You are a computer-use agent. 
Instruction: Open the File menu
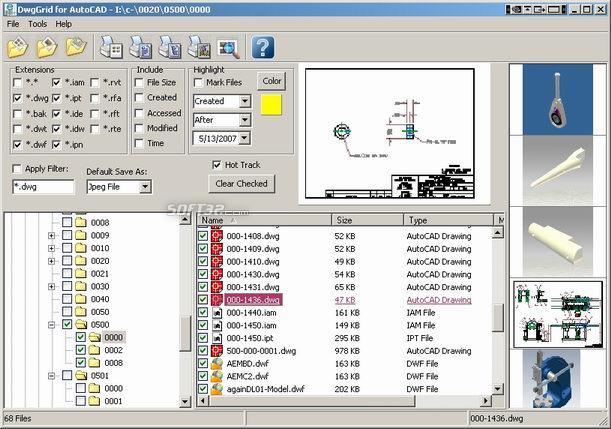point(13,24)
